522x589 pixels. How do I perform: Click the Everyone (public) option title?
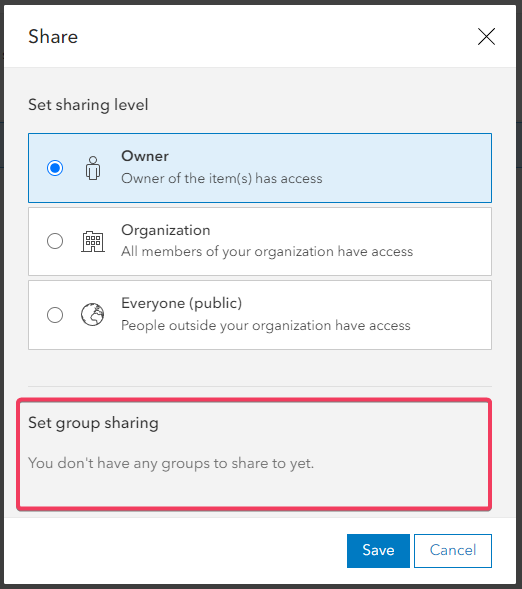[x=181, y=303]
